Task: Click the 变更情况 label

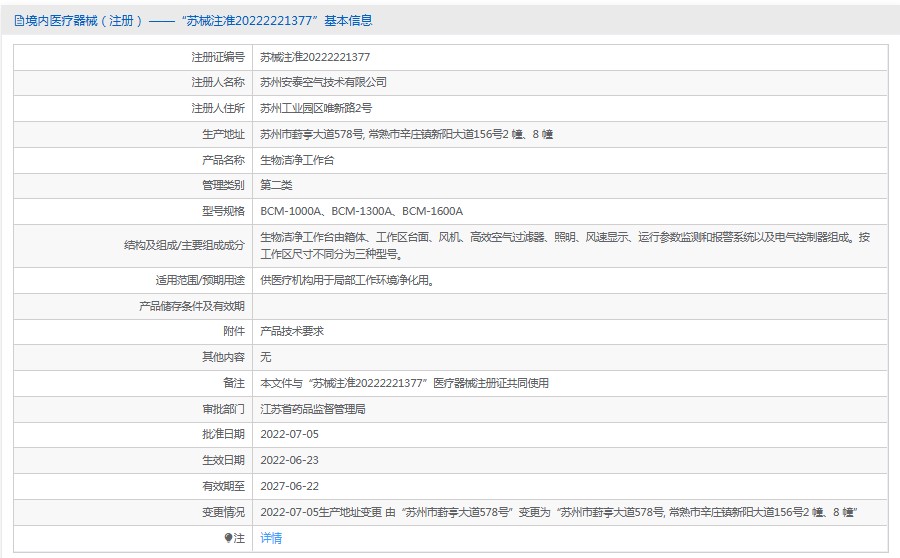Action: point(223,512)
